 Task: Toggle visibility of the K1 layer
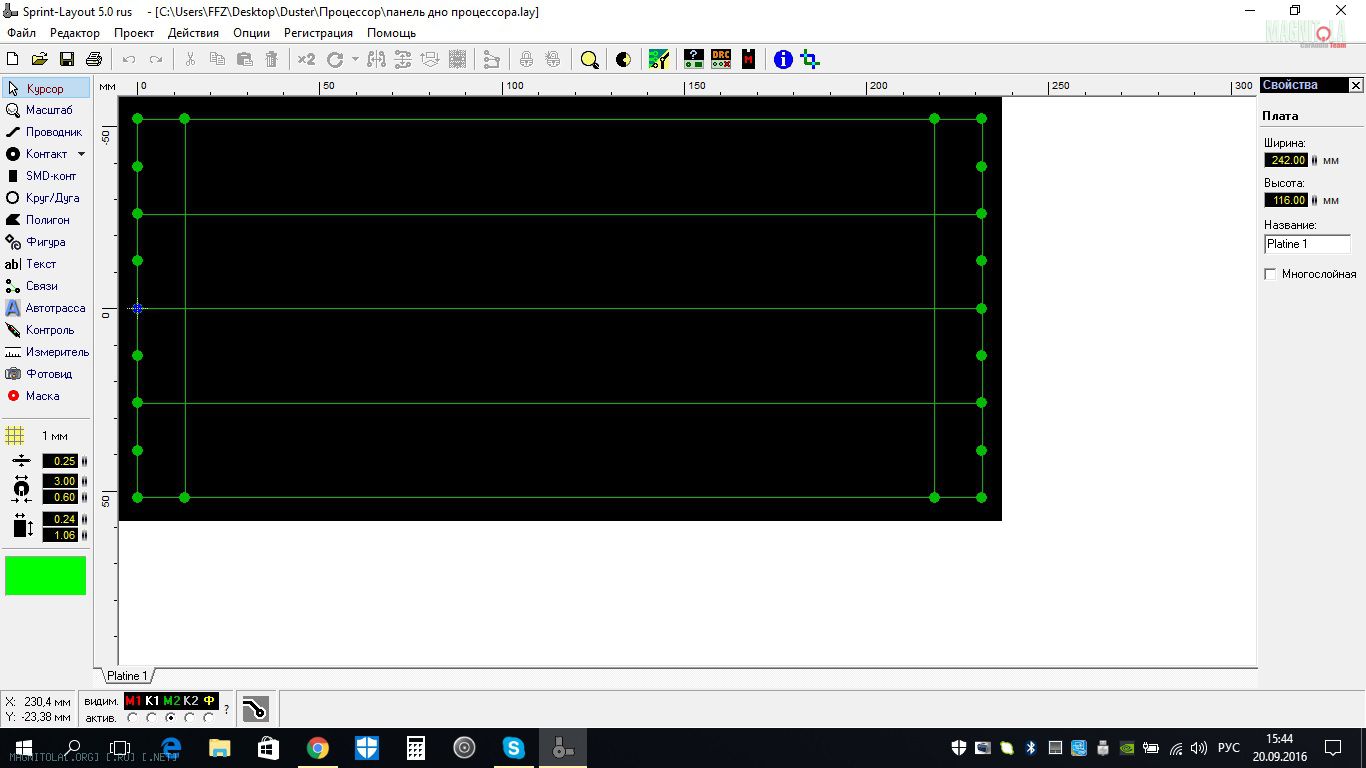tap(152, 701)
